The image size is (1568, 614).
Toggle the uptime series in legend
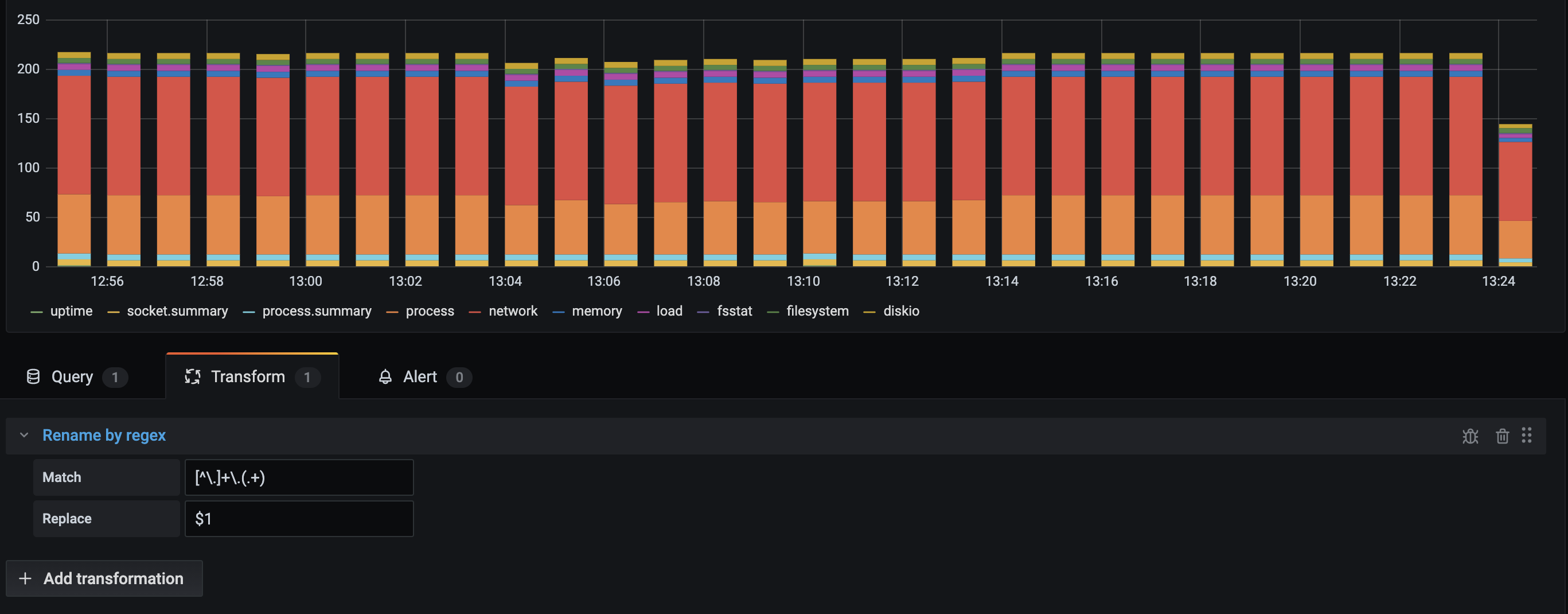coord(71,311)
